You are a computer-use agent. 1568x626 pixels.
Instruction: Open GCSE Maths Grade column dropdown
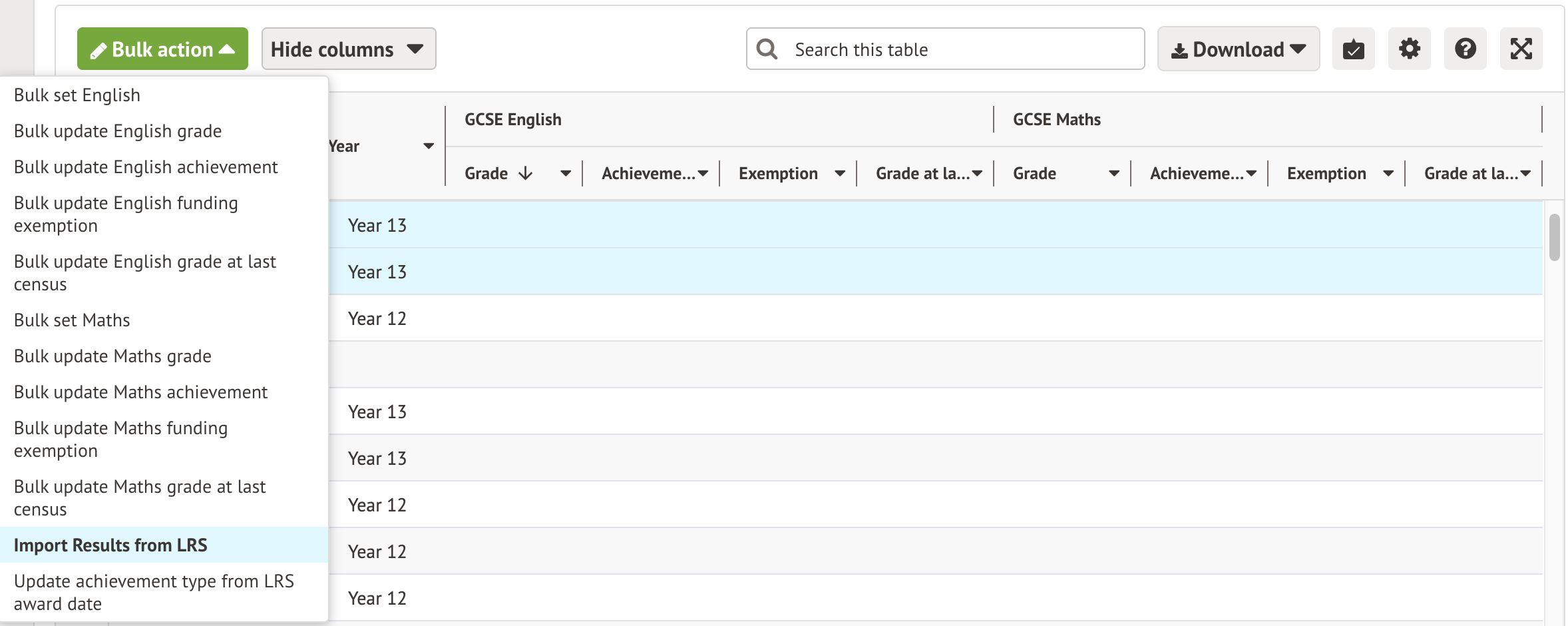[1113, 174]
